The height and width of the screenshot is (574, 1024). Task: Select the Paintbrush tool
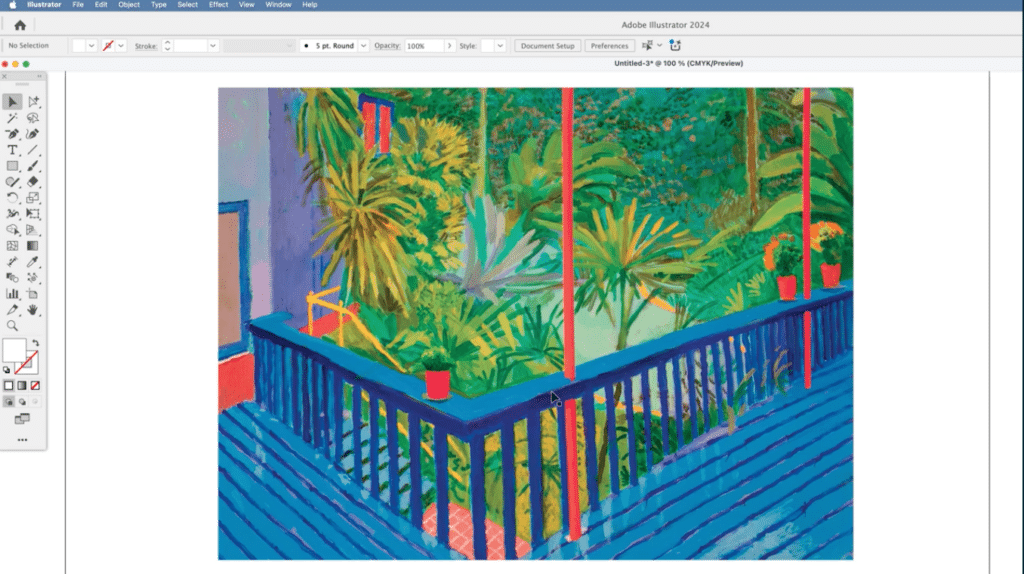click(x=33, y=166)
